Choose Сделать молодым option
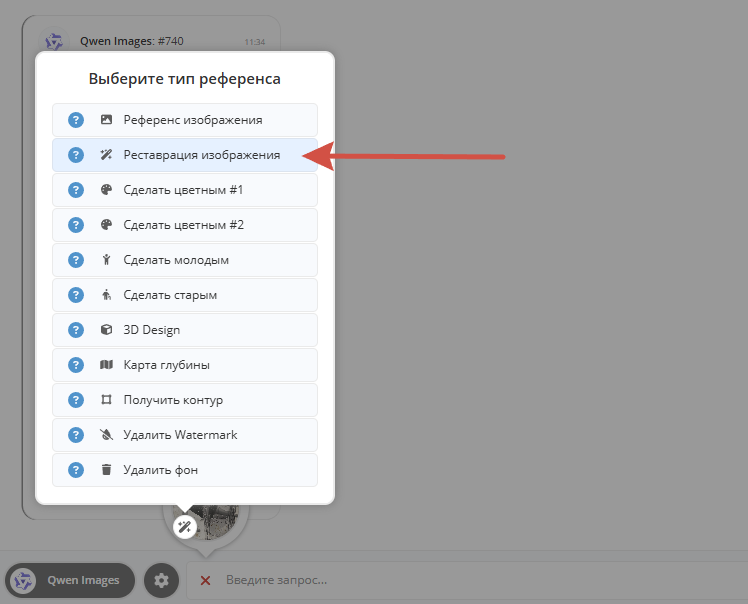Image resolution: width=748 pixels, height=604 pixels. click(185, 260)
